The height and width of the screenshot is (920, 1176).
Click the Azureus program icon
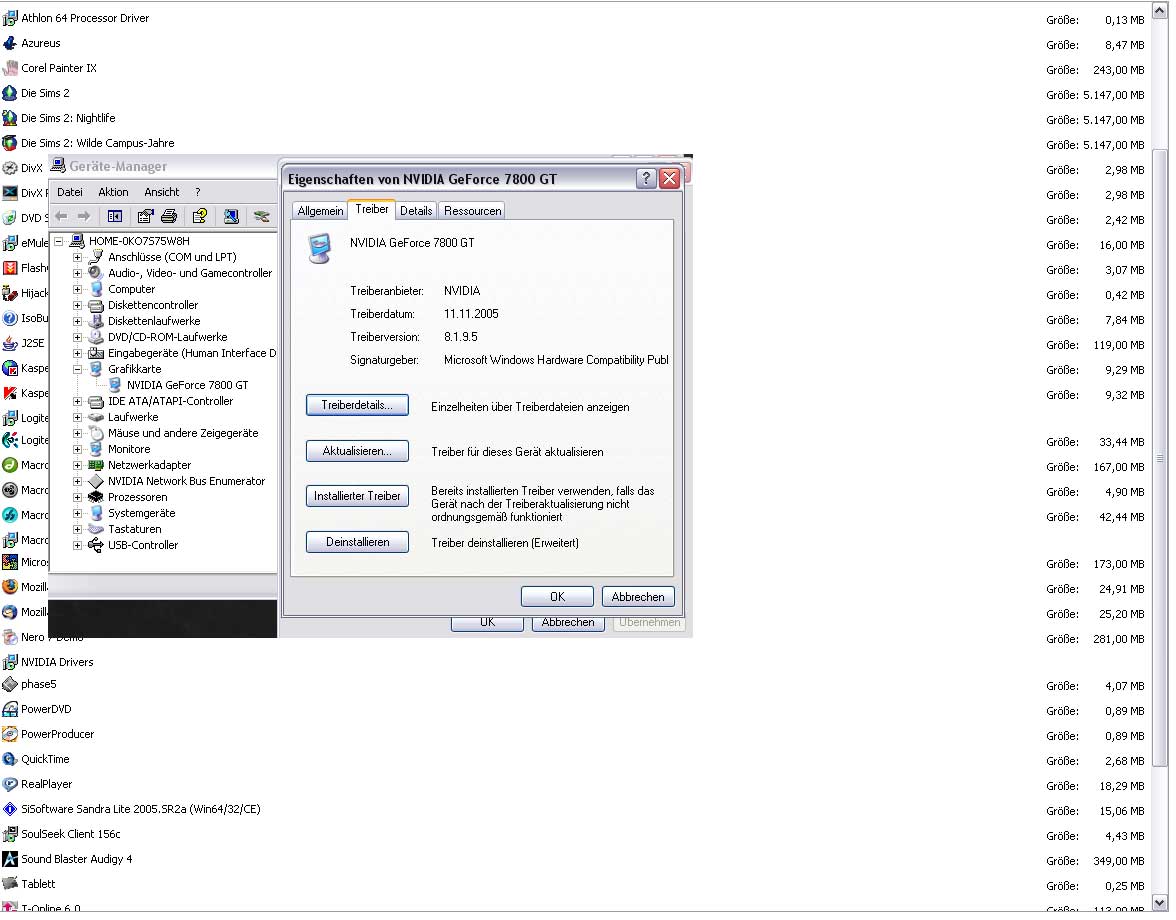click(x=10, y=43)
